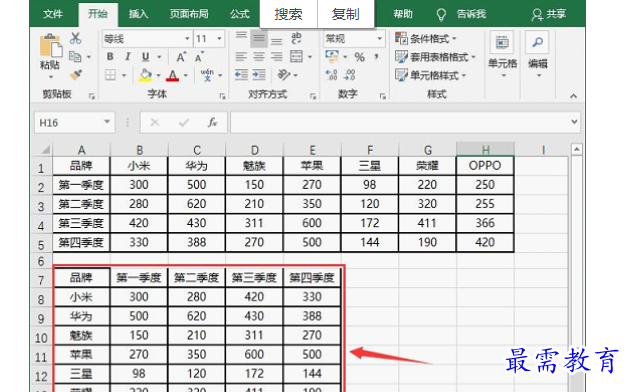Click the Wrap Text icon
The width and height of the screenshot is (627, 392).
tap(296, 38)
